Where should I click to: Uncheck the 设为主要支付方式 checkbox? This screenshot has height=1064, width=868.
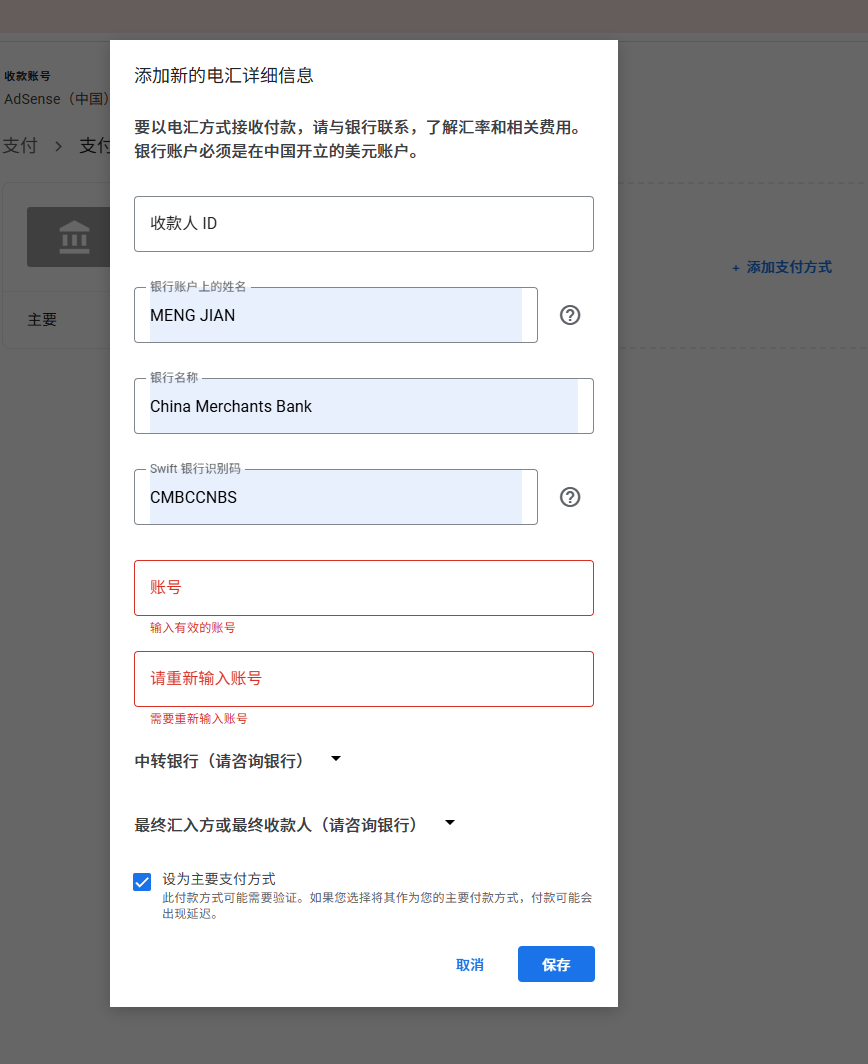coord(142,881)
